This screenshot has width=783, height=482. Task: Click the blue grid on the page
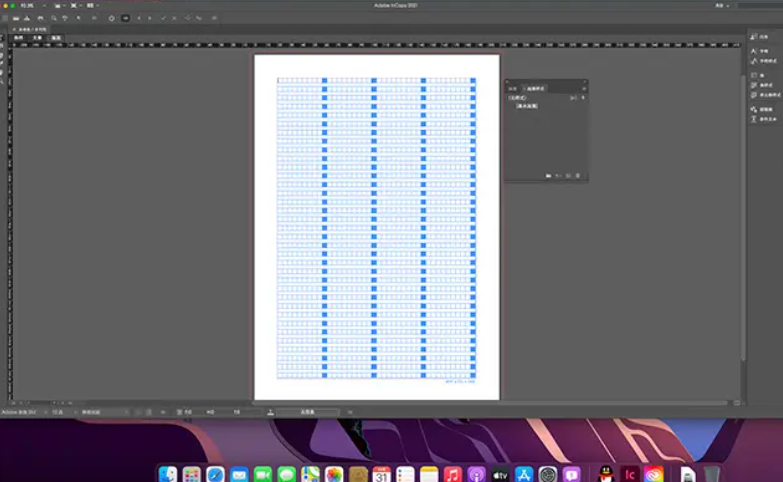pyautogui.click(x=376, y=228)
